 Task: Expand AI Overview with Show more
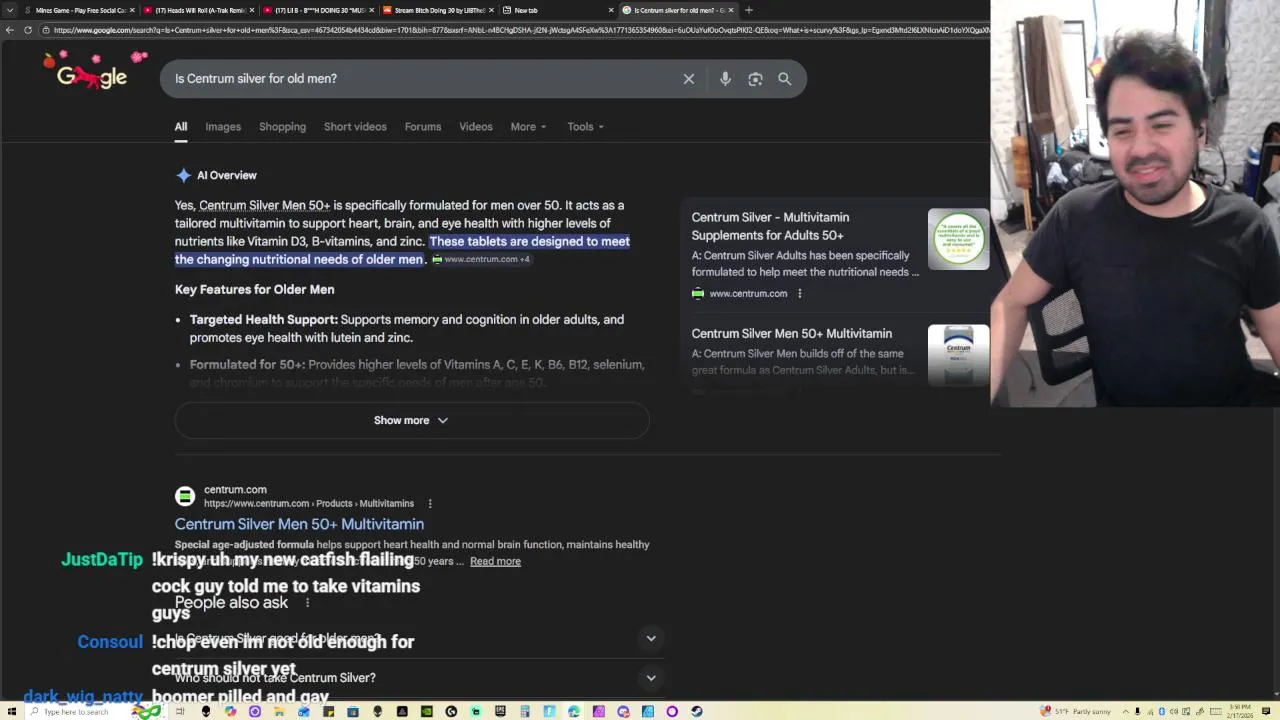[412, 421]
